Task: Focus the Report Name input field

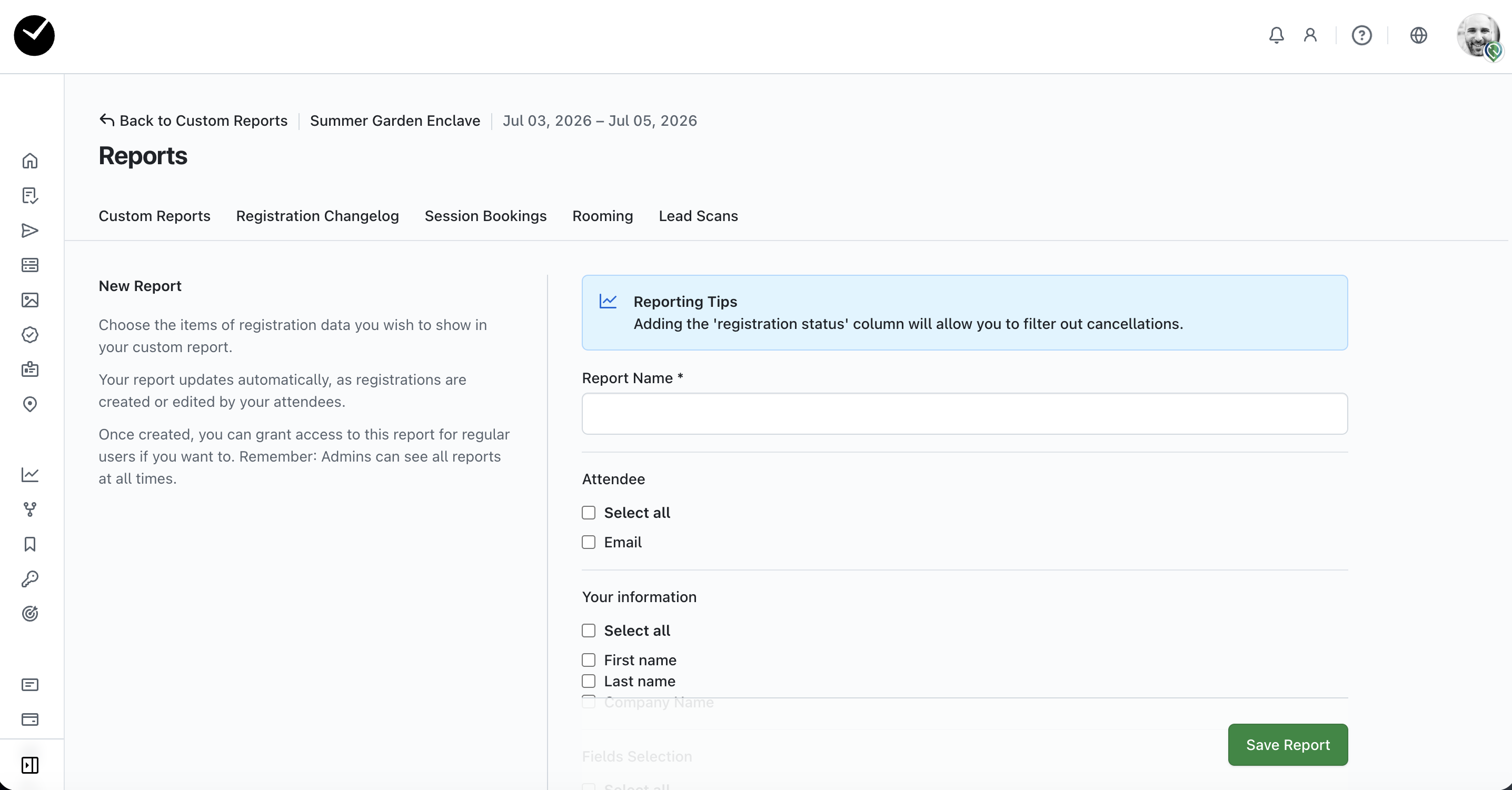Action: click(964, 414)
